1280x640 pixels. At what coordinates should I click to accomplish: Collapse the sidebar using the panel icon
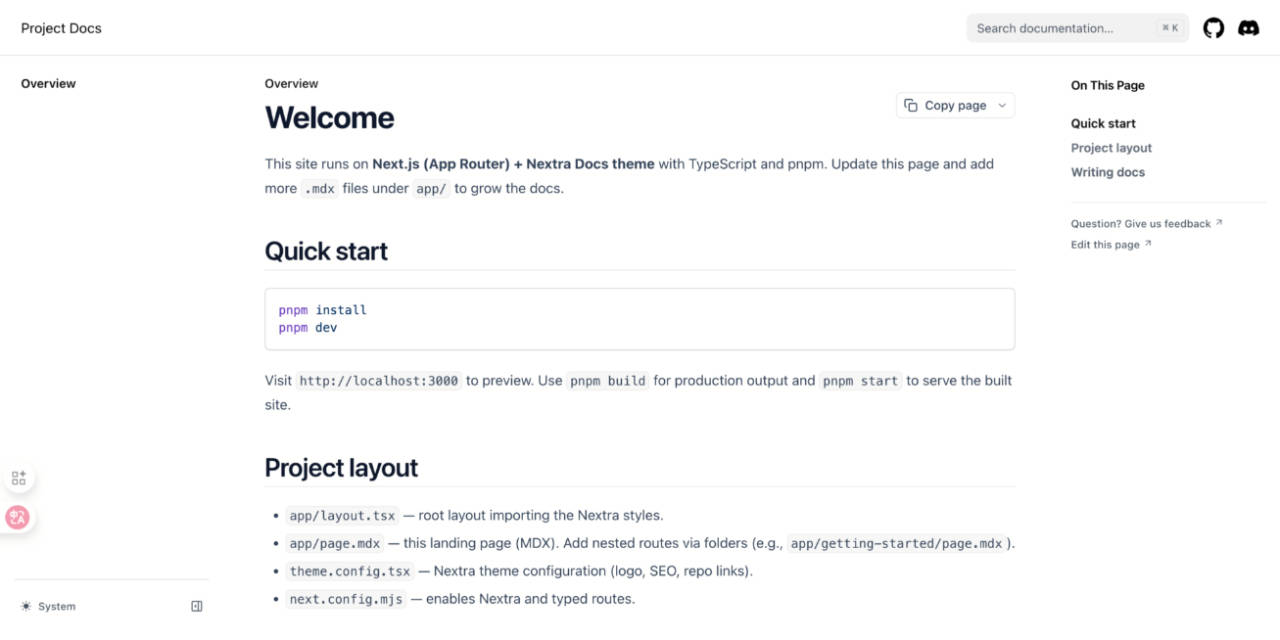(x=196, y=605)
